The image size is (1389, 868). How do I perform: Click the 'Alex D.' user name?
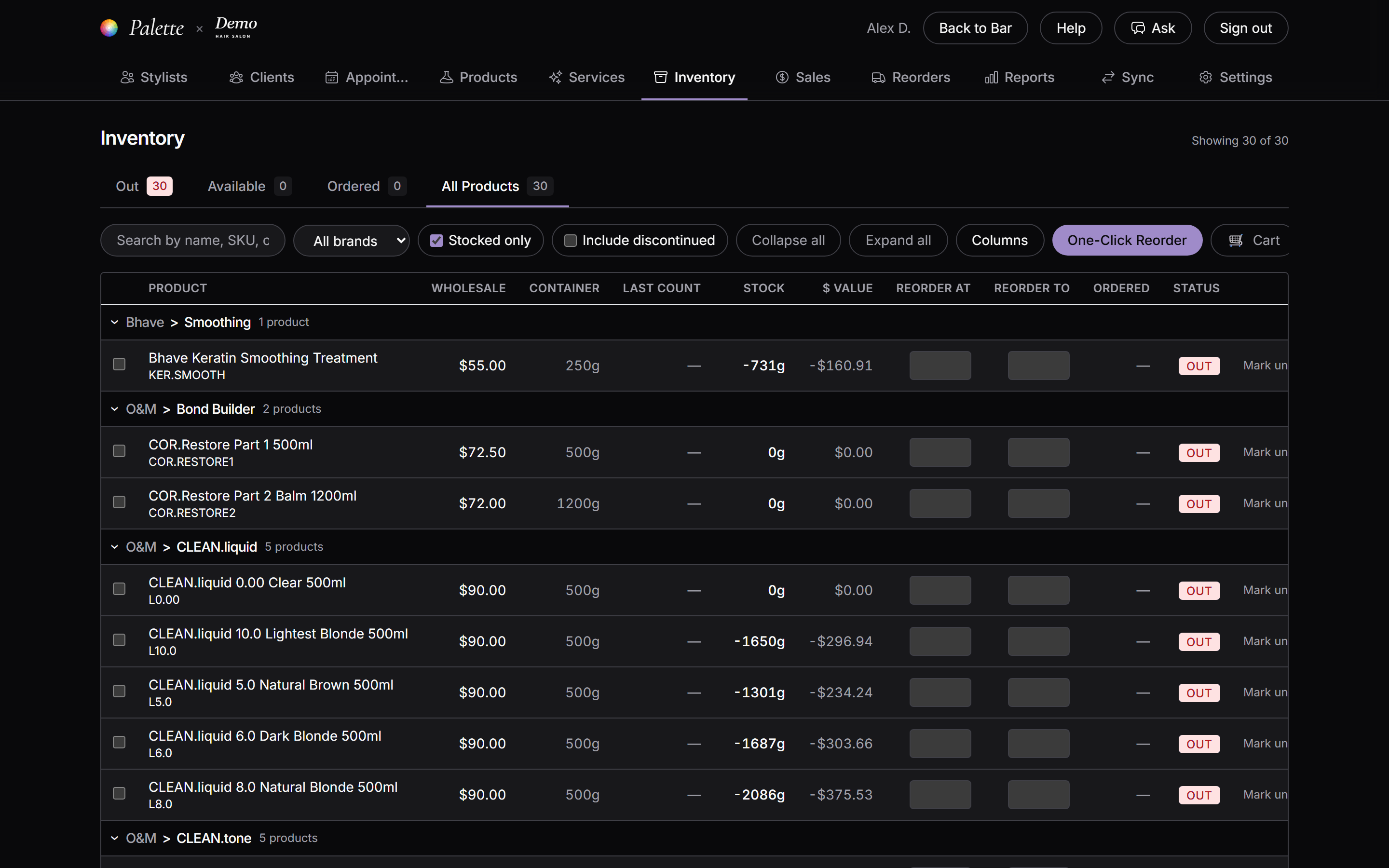coord(888,28)
